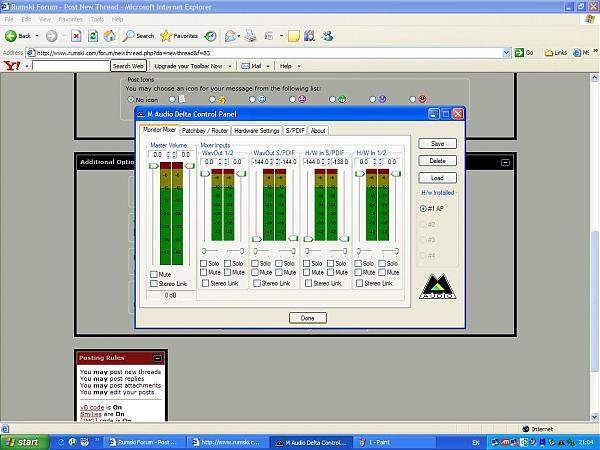
Task: Collapse the Posting Rules panel
Action: tap(157, 357)
